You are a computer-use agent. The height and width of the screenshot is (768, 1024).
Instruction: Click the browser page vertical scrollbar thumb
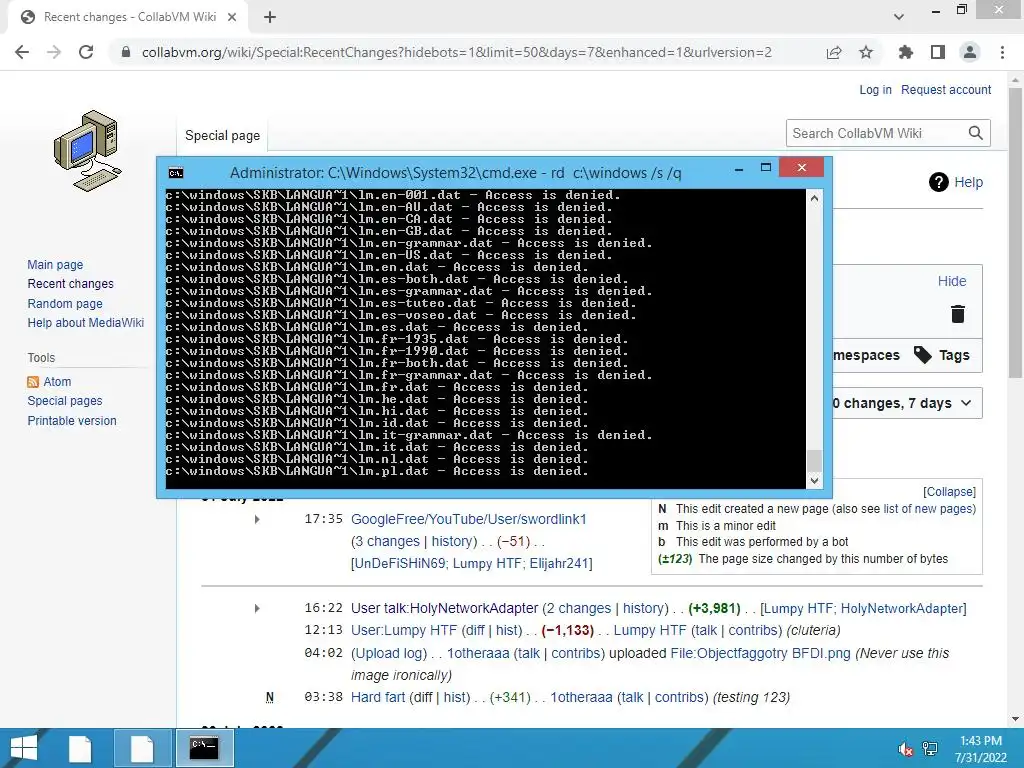(1015, 232)
